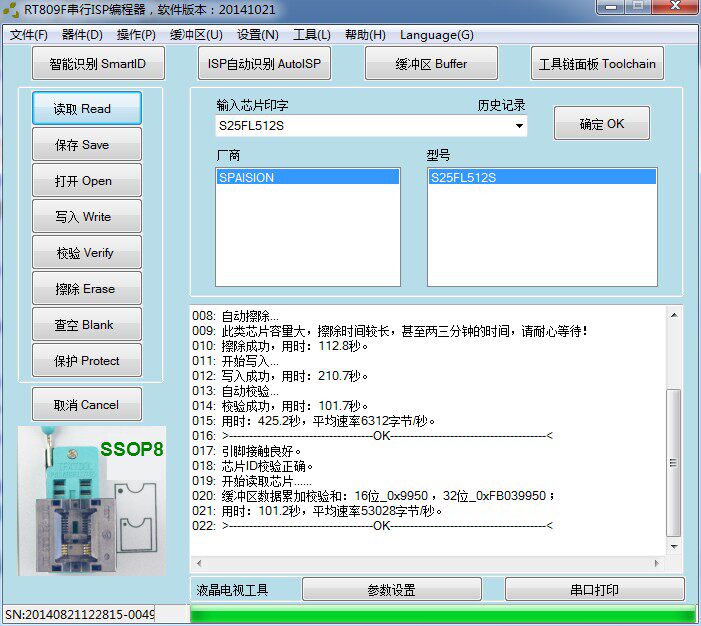Open the 文件(F) menu
This screenshot has height=626, width=701.
tap(29, 35)
